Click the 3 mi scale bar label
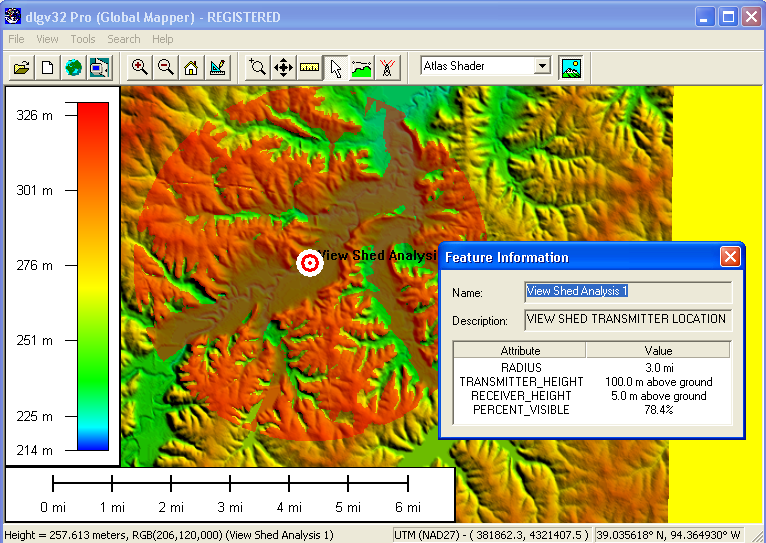Image resolution: width=766 pixels, height=543 pixels. [x=230, y=507]
